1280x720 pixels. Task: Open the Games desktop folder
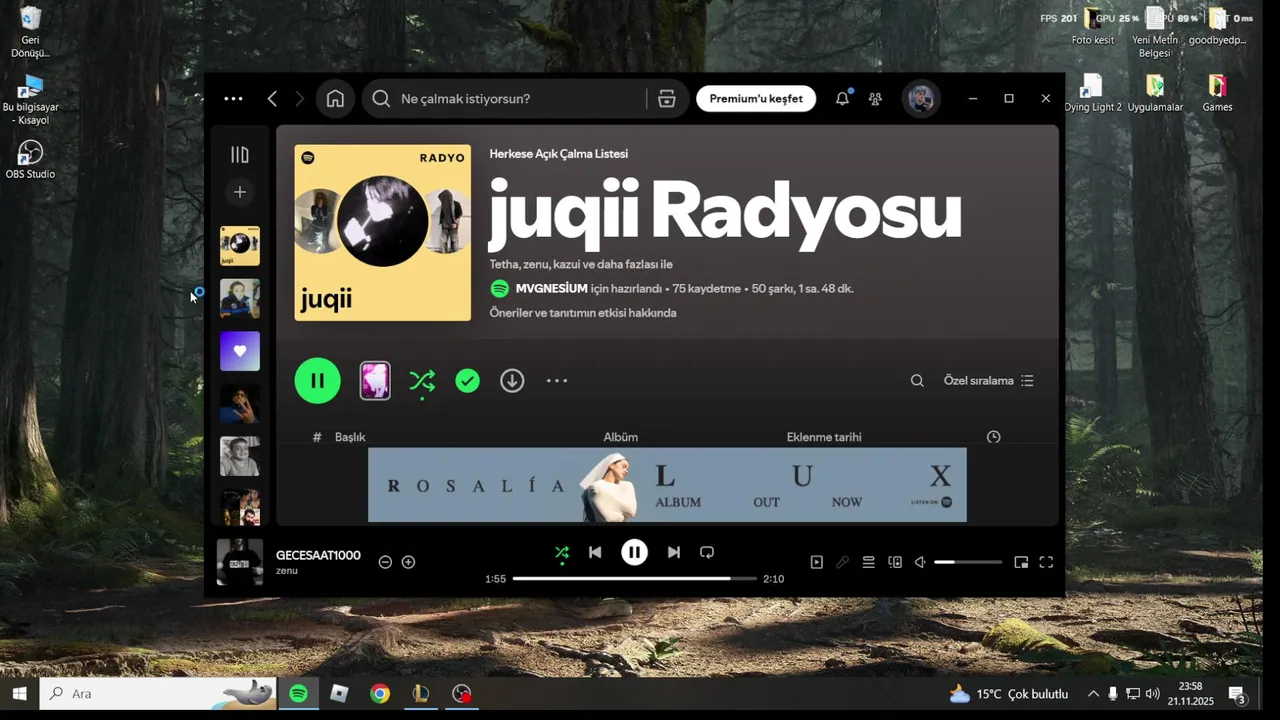1217,93
